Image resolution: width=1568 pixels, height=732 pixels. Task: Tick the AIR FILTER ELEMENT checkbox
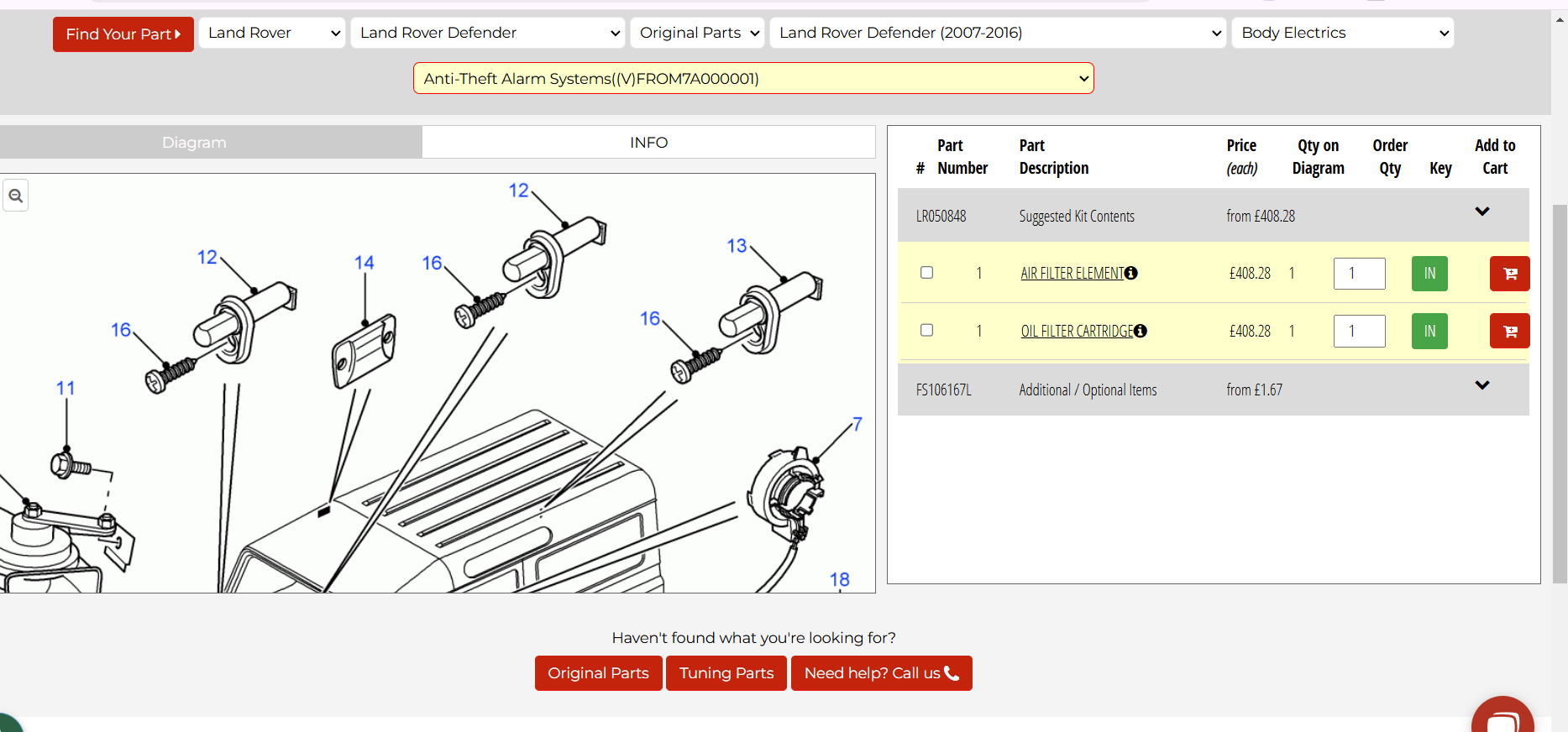point(926,273)
